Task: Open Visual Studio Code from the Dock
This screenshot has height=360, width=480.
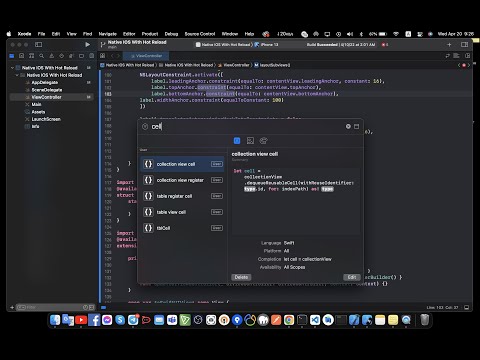Action: click(x=315, y=320)
